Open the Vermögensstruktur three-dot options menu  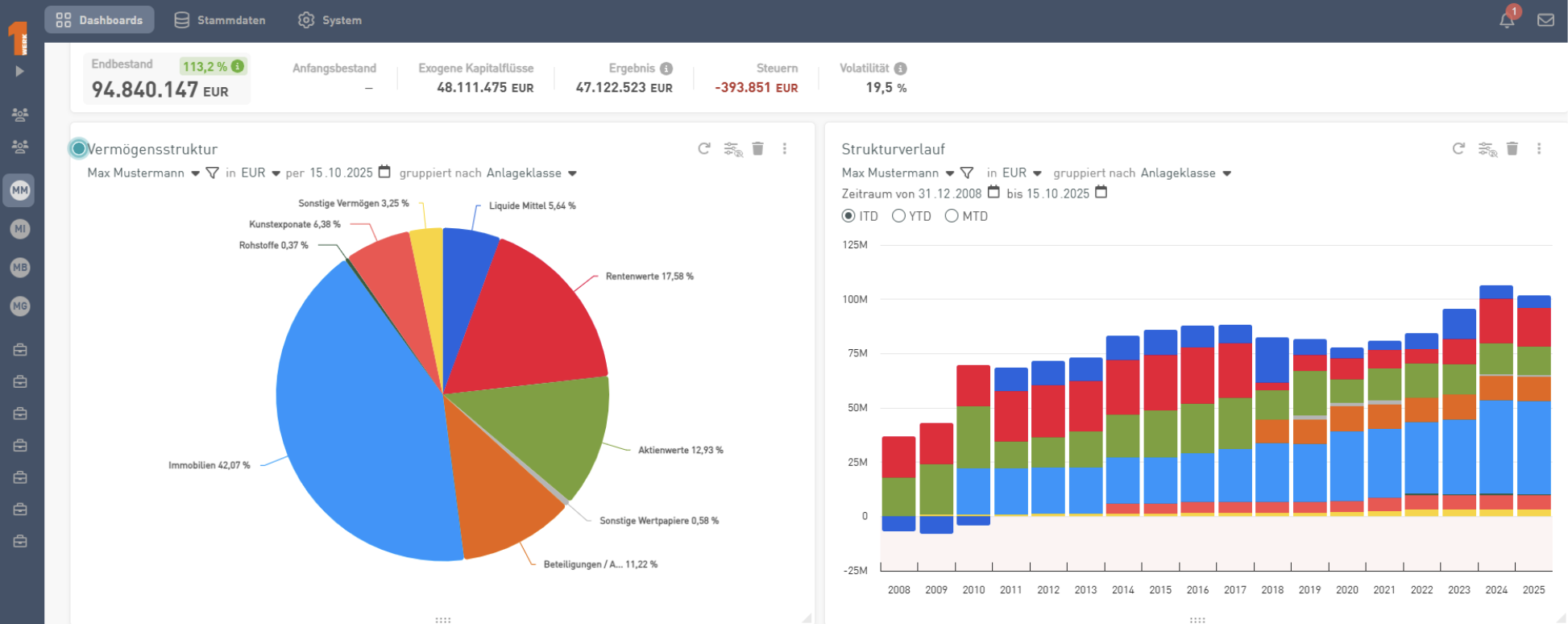click(x=784, y=148)
